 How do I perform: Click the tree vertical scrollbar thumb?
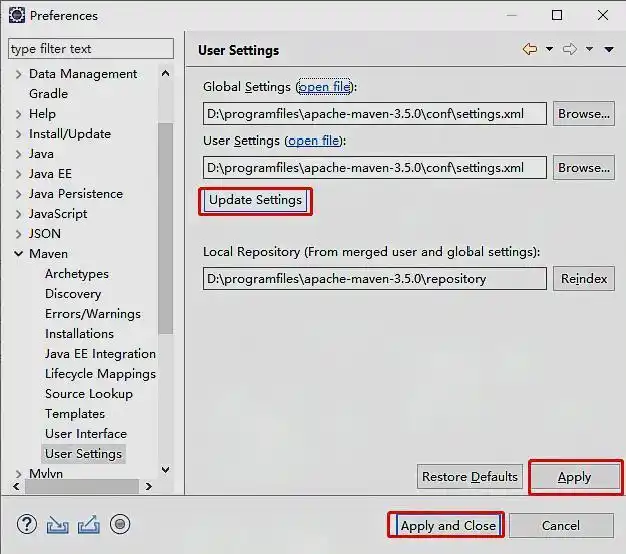tap(165, 228)
